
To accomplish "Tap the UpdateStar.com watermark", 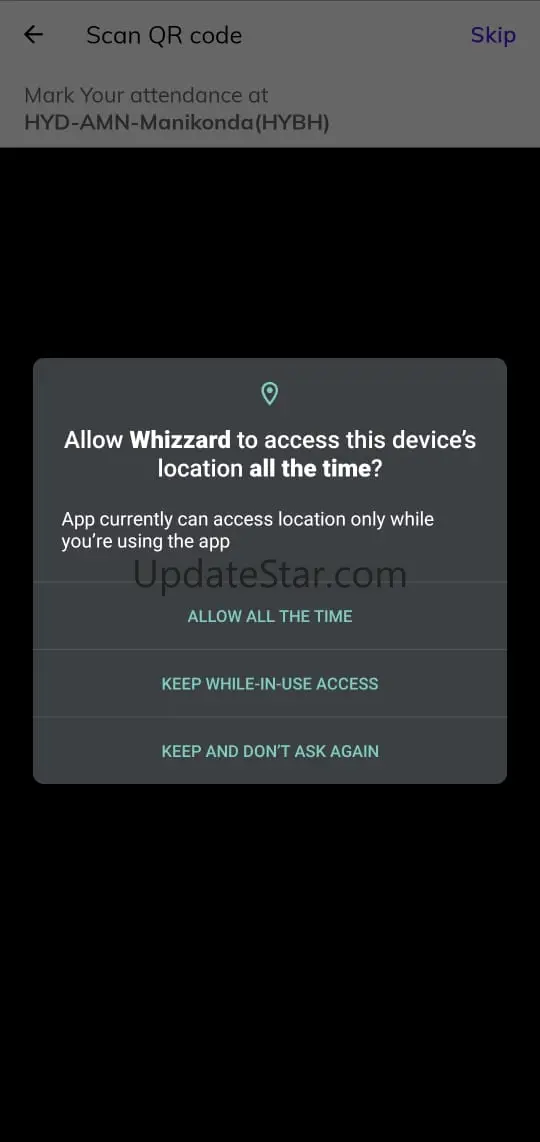I will coord(270,575).
